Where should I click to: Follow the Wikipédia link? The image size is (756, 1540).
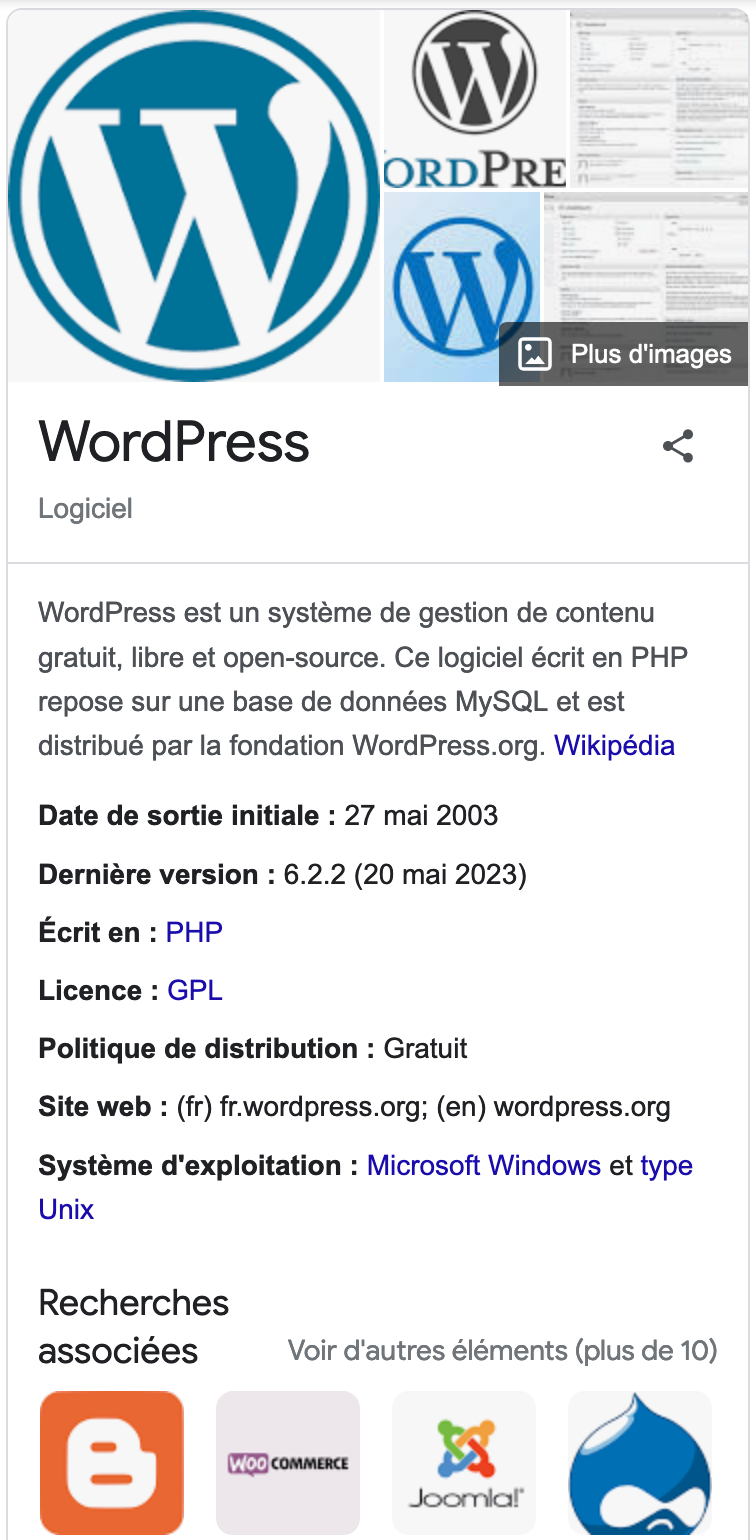pyautogui.click(x=614, y=745)
